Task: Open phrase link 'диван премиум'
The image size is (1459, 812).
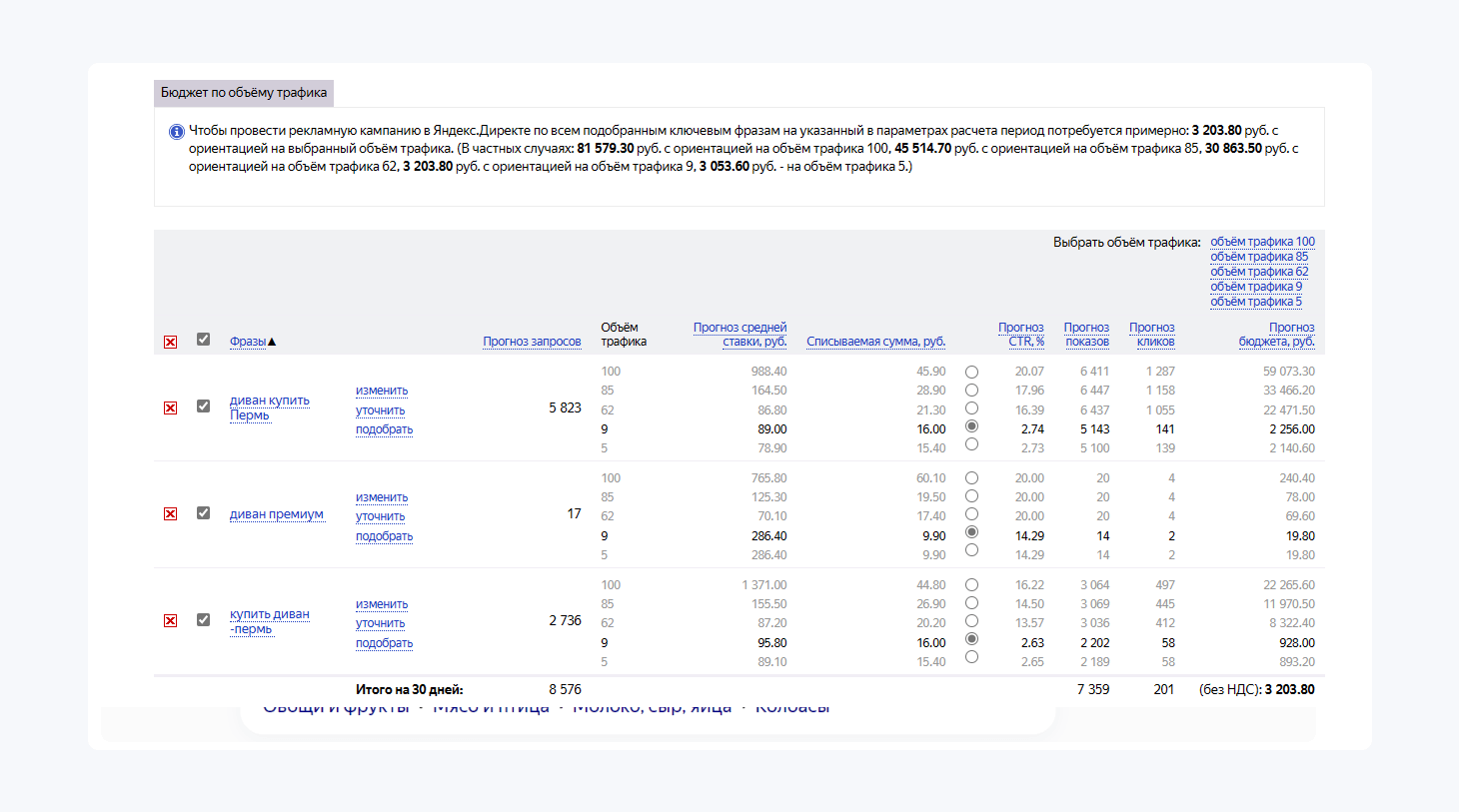Action: [x=277, y=514]
